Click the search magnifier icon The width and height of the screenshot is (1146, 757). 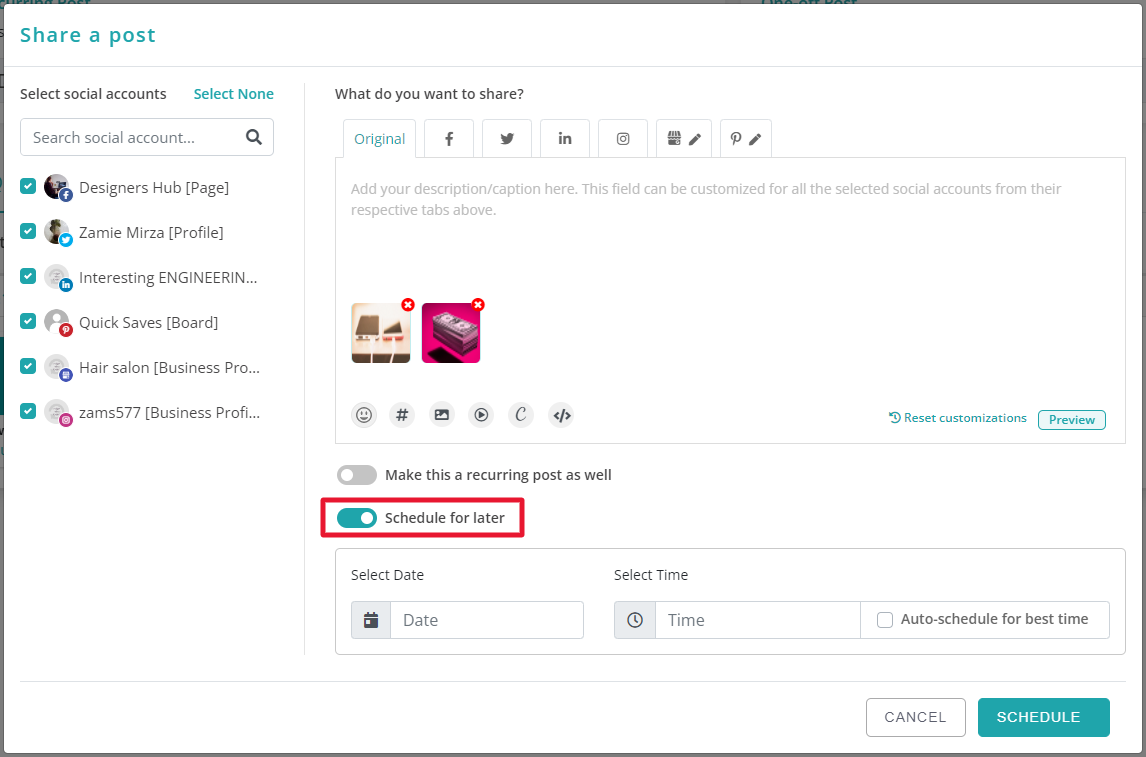[254, 137]
